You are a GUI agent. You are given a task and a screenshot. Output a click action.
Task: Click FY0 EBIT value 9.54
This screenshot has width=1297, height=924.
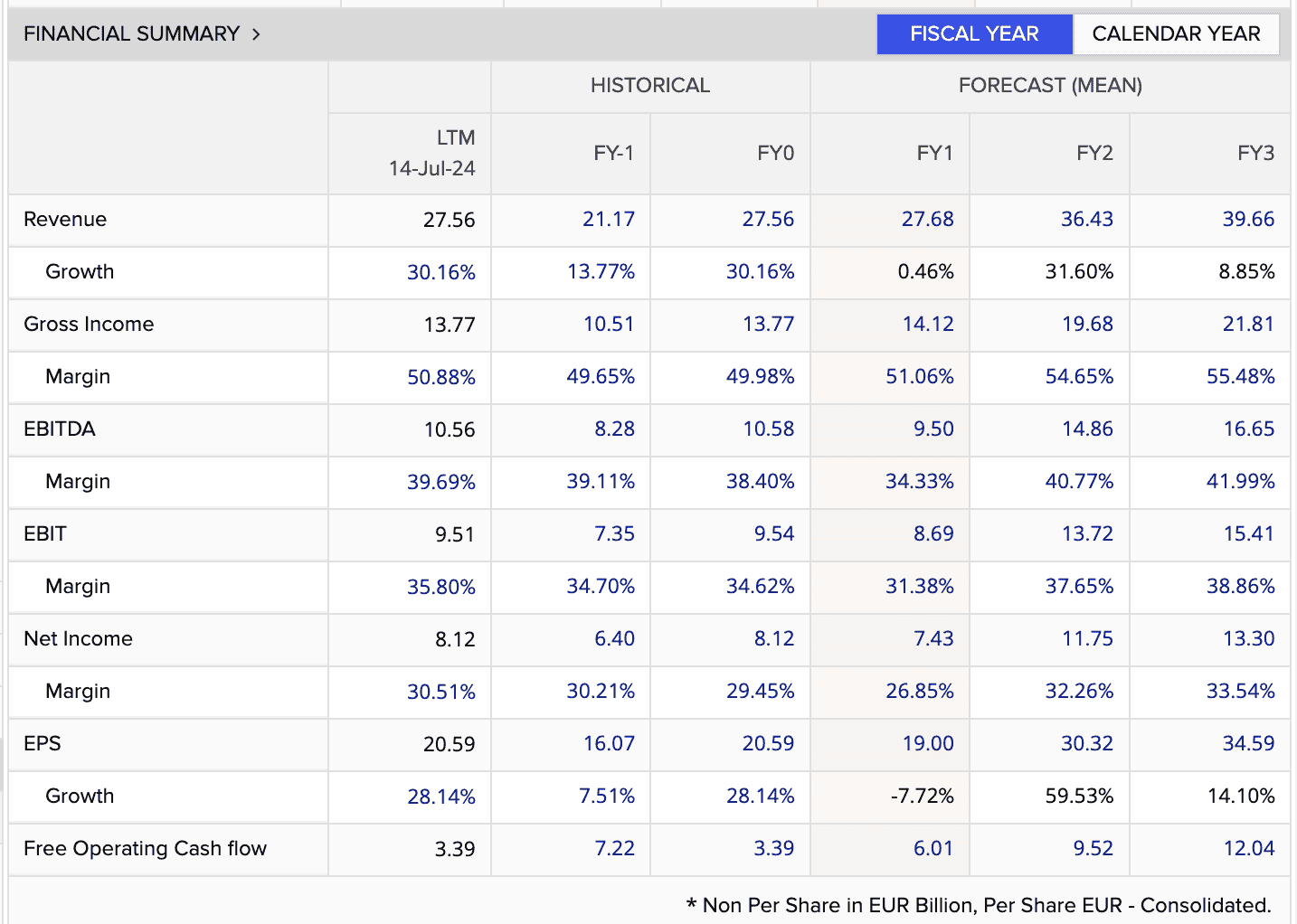[x=774, y=534]
